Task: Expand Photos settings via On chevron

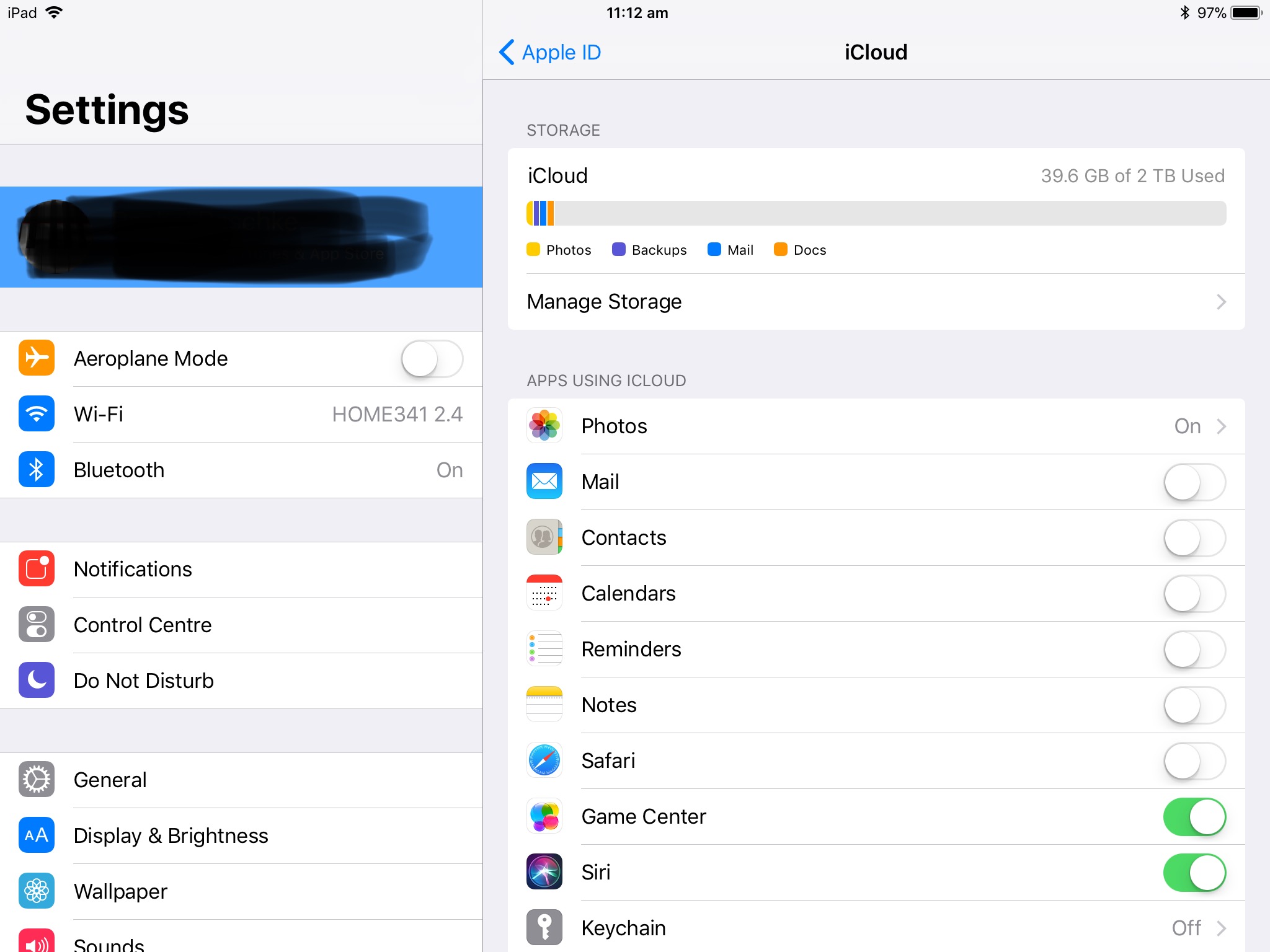Action: pyautogui.click(x=1220, y=426)
